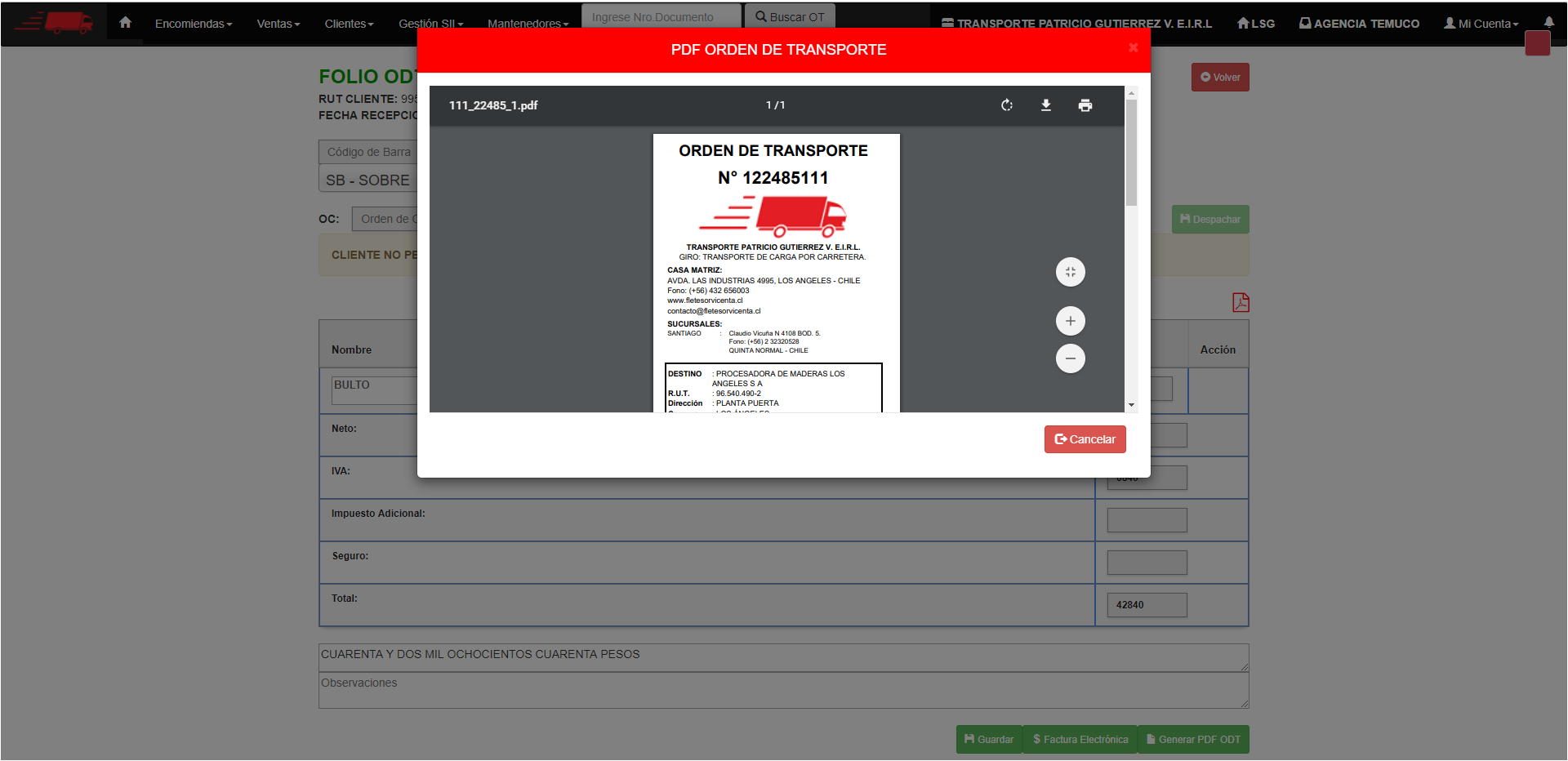1568x761 pixels.
Task: Click the PDF scrollbar down arrow
Action: point(1131,405)
